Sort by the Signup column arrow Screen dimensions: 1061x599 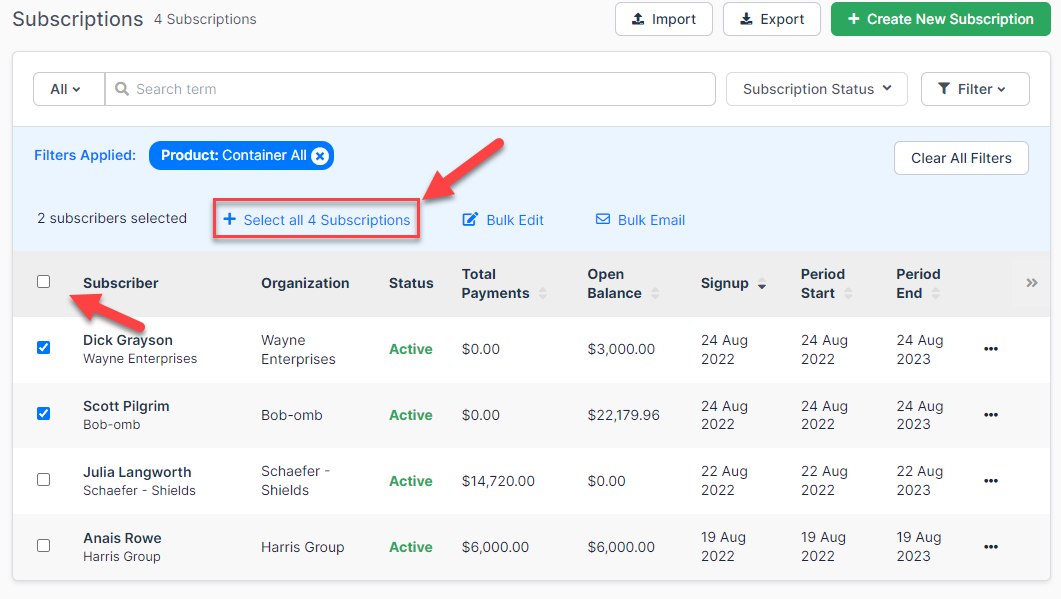(x=762, y=284)
